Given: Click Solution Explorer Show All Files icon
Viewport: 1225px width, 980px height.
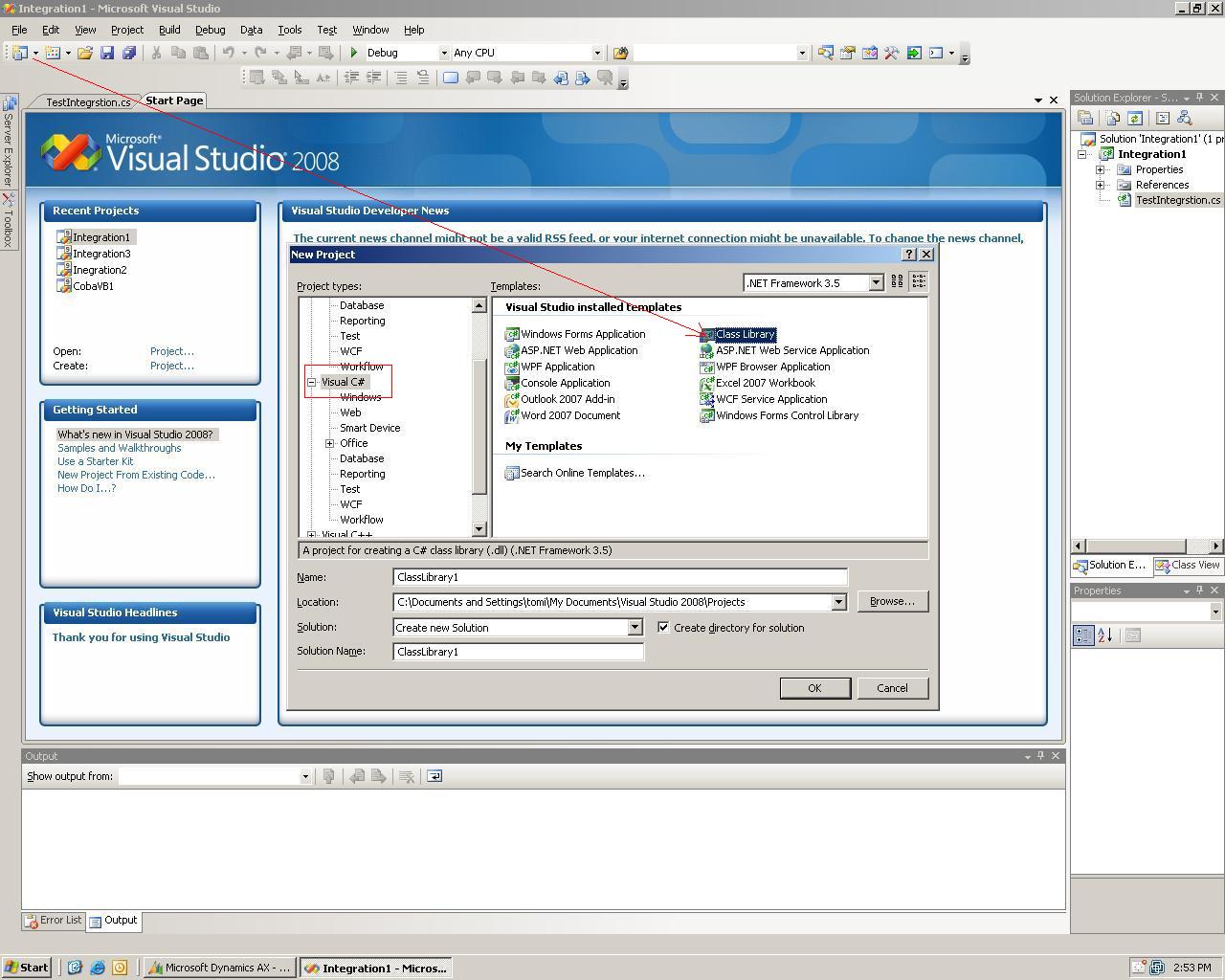Looking at the screenshot, I should [x=1112, y=118].
